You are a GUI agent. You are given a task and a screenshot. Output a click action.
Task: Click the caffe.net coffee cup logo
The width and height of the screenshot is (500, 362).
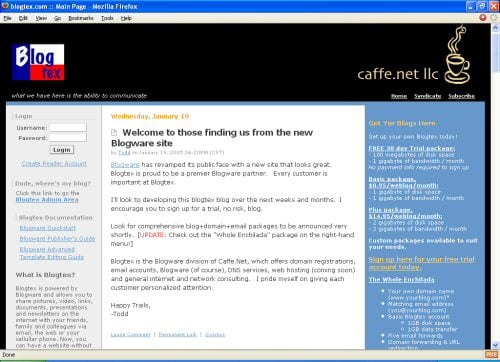[x=458, y=55]
